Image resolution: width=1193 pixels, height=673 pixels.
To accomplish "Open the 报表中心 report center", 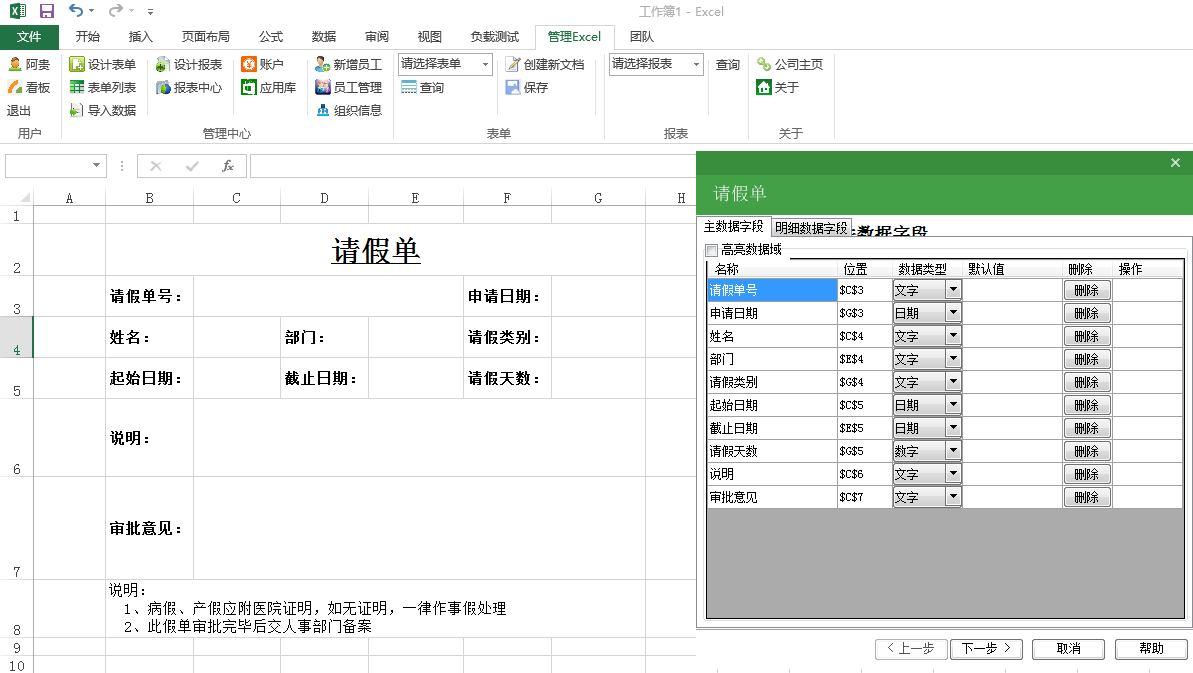I will [189, 87].
